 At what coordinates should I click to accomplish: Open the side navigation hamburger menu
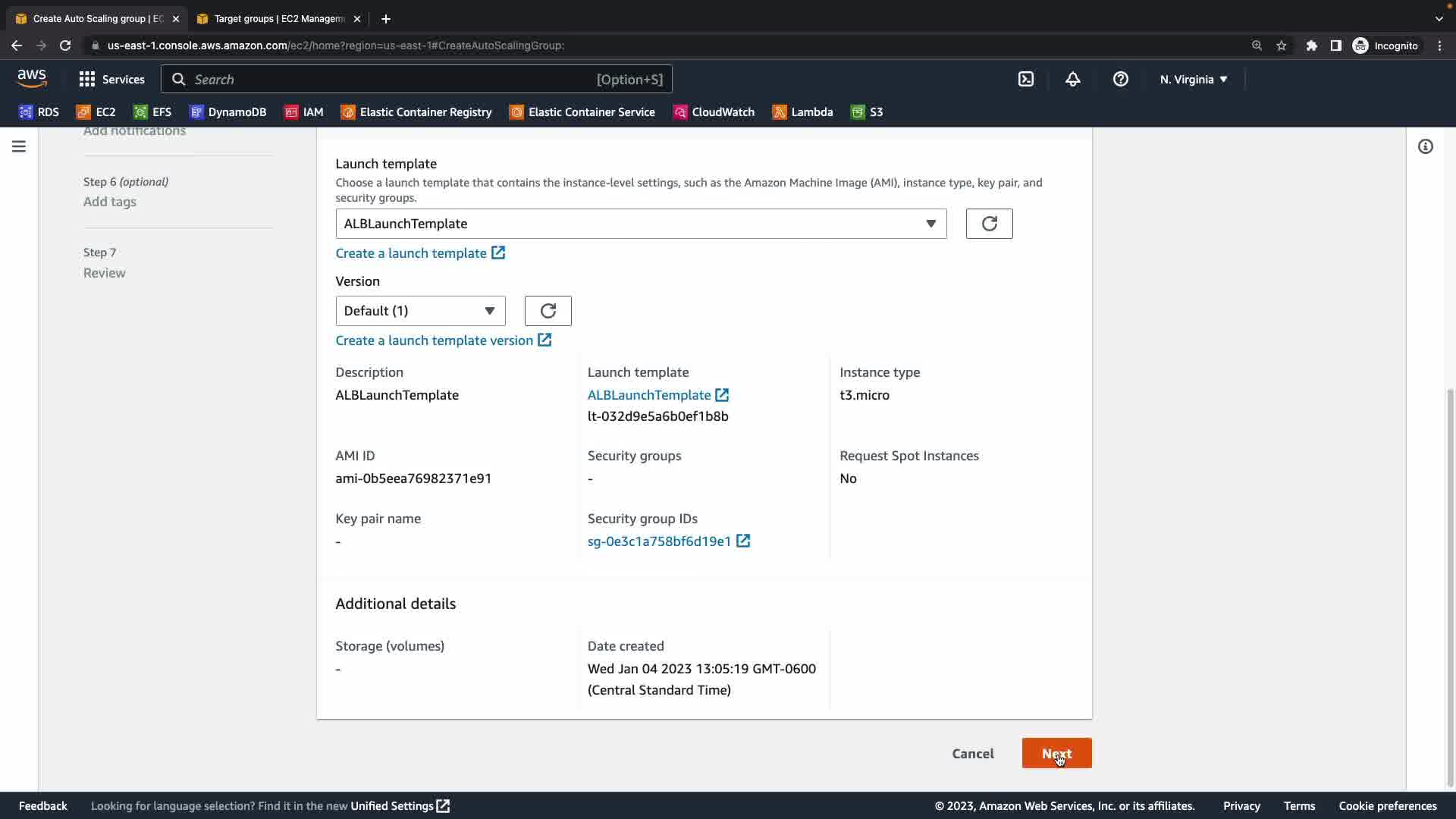click(19, 146)
